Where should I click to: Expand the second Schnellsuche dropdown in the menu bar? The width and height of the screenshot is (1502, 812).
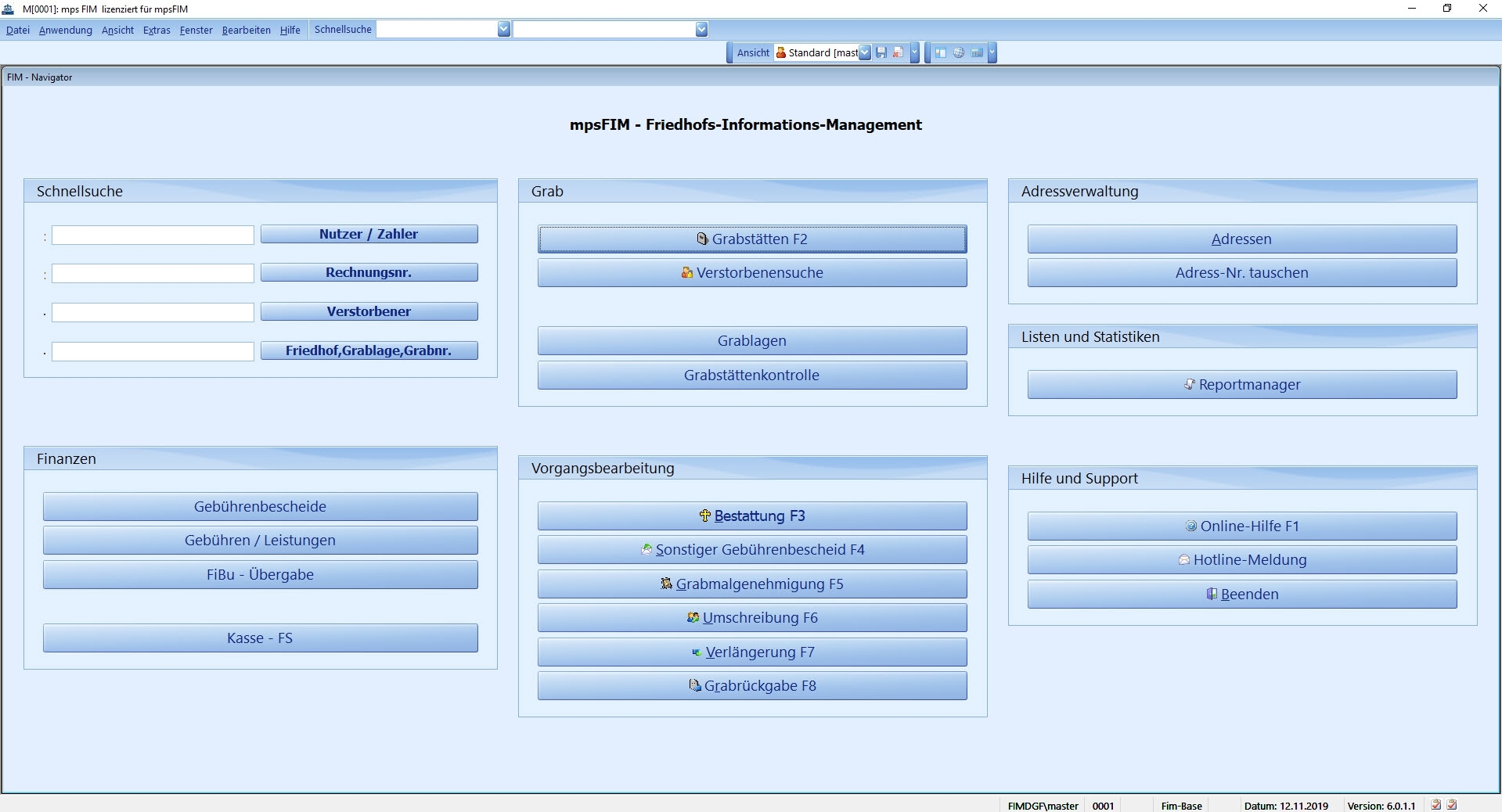(701, 30)
